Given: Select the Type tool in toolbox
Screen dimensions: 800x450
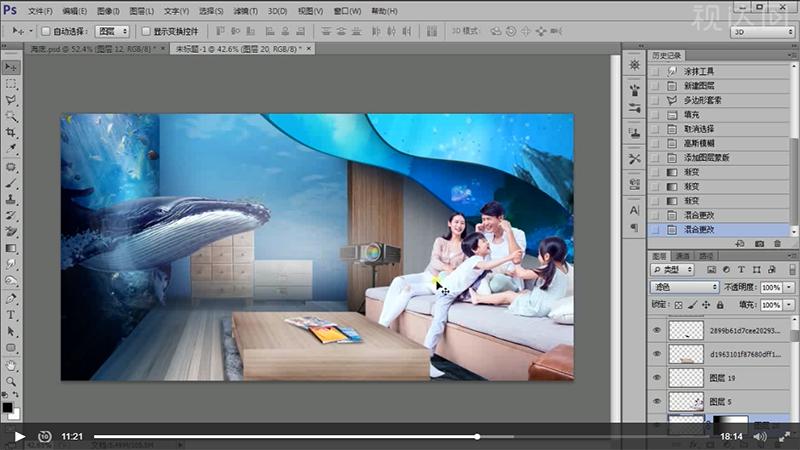Looking at the screenshot, I should click(11, 315).
